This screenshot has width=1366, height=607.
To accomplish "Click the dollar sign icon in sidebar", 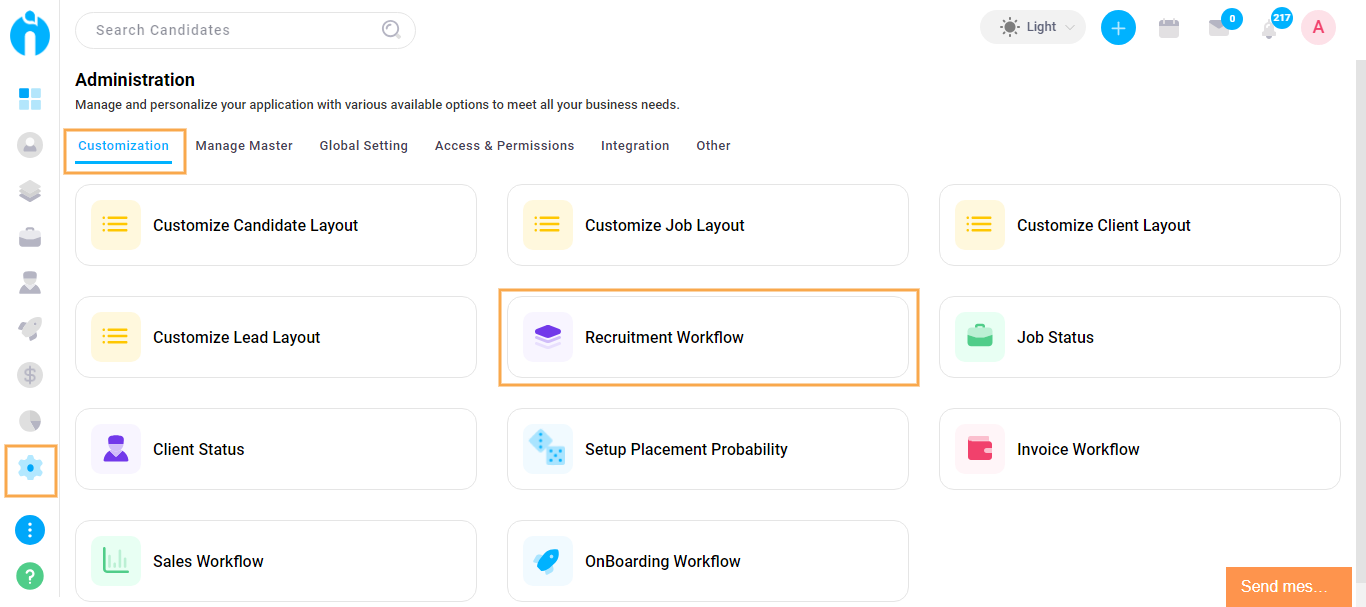I will click(30, 375).
